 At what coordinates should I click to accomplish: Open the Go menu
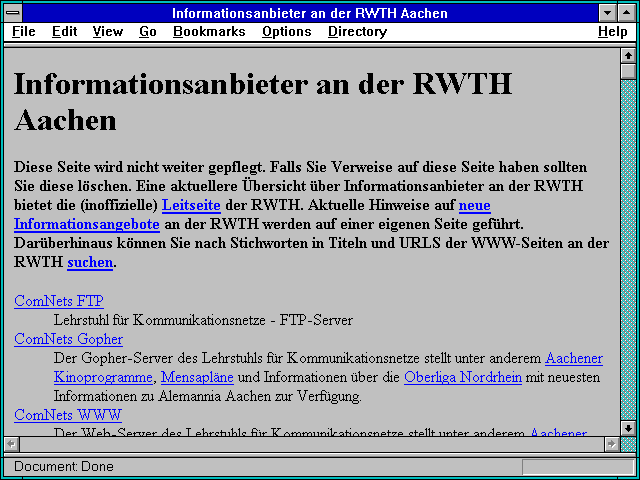coord(148,32)
